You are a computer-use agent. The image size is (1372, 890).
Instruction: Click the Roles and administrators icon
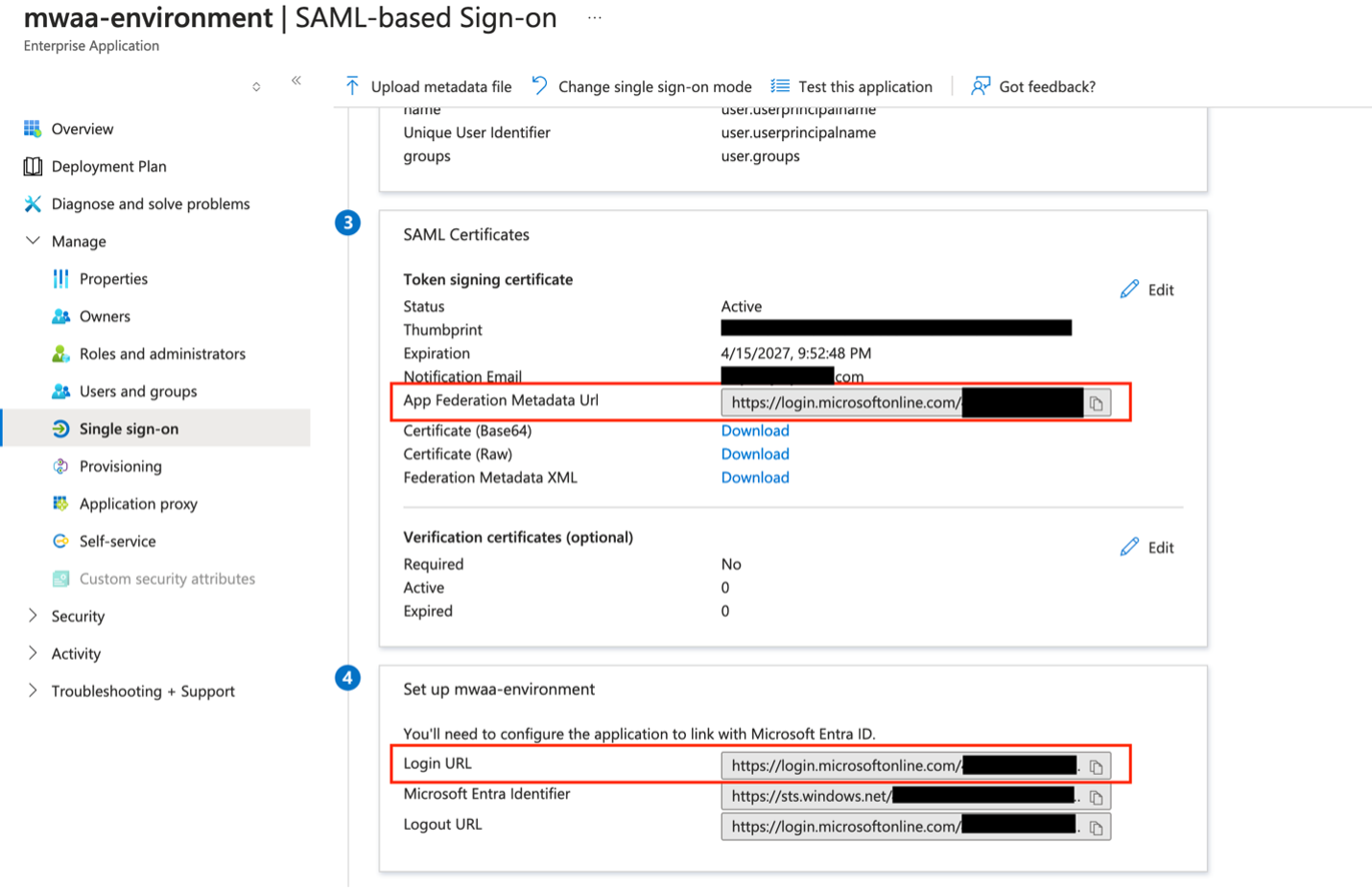[60, 353]
